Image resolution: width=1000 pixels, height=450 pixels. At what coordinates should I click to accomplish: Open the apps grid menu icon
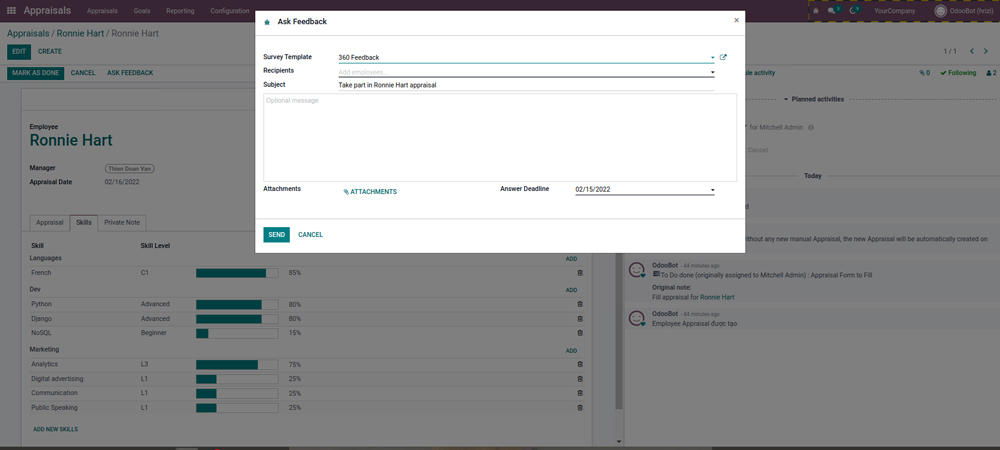tap(11, 11)
